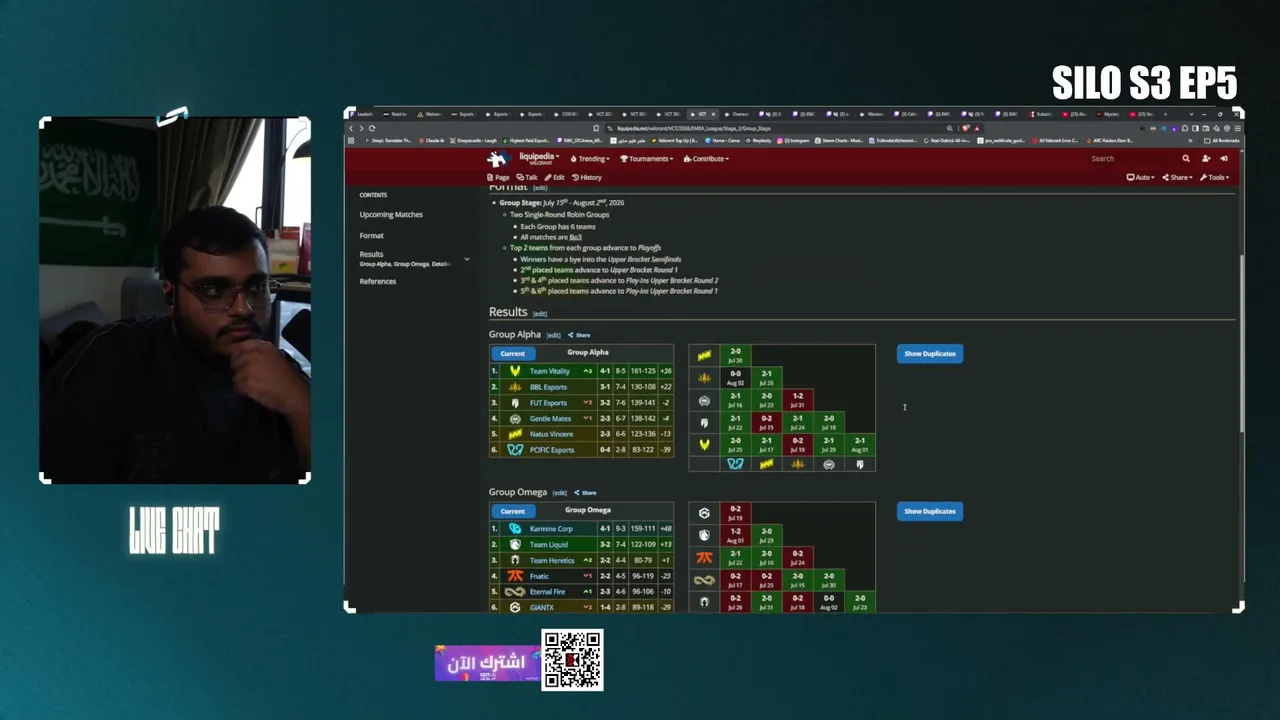
Task: Click Fnatic logo in Group Omega crosstable
Action: (704, 557)
